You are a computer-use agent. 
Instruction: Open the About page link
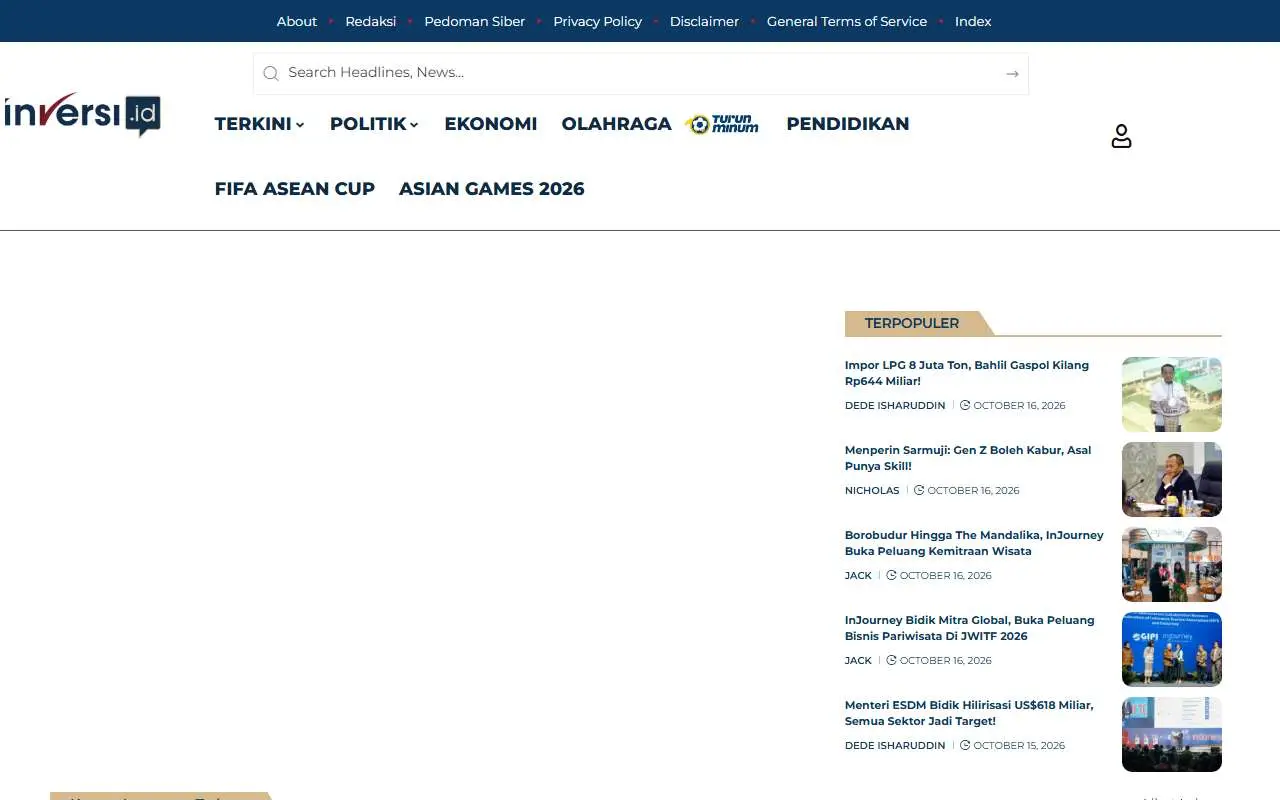click(297, 21)
